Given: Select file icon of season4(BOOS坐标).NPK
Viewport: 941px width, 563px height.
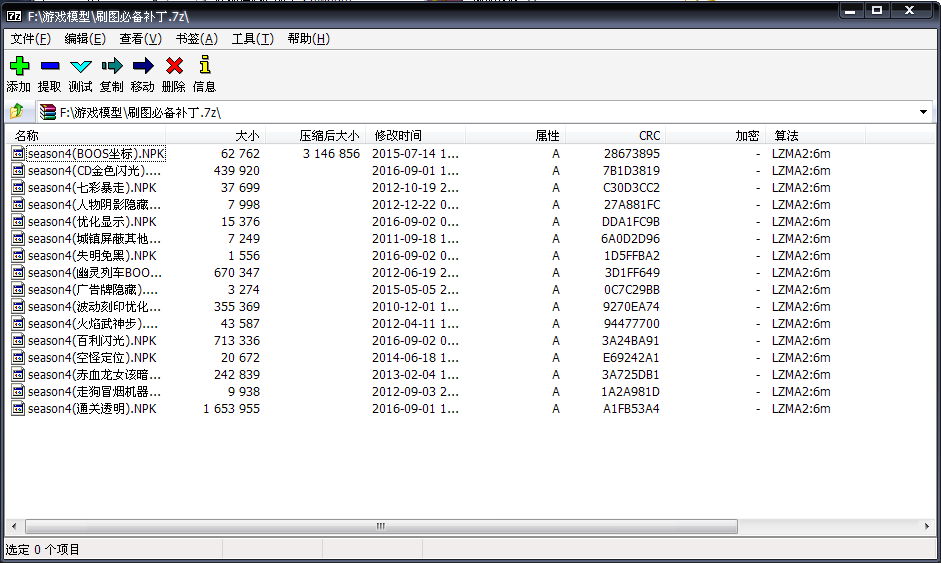Looking at the screenshot, I should 18,154.
